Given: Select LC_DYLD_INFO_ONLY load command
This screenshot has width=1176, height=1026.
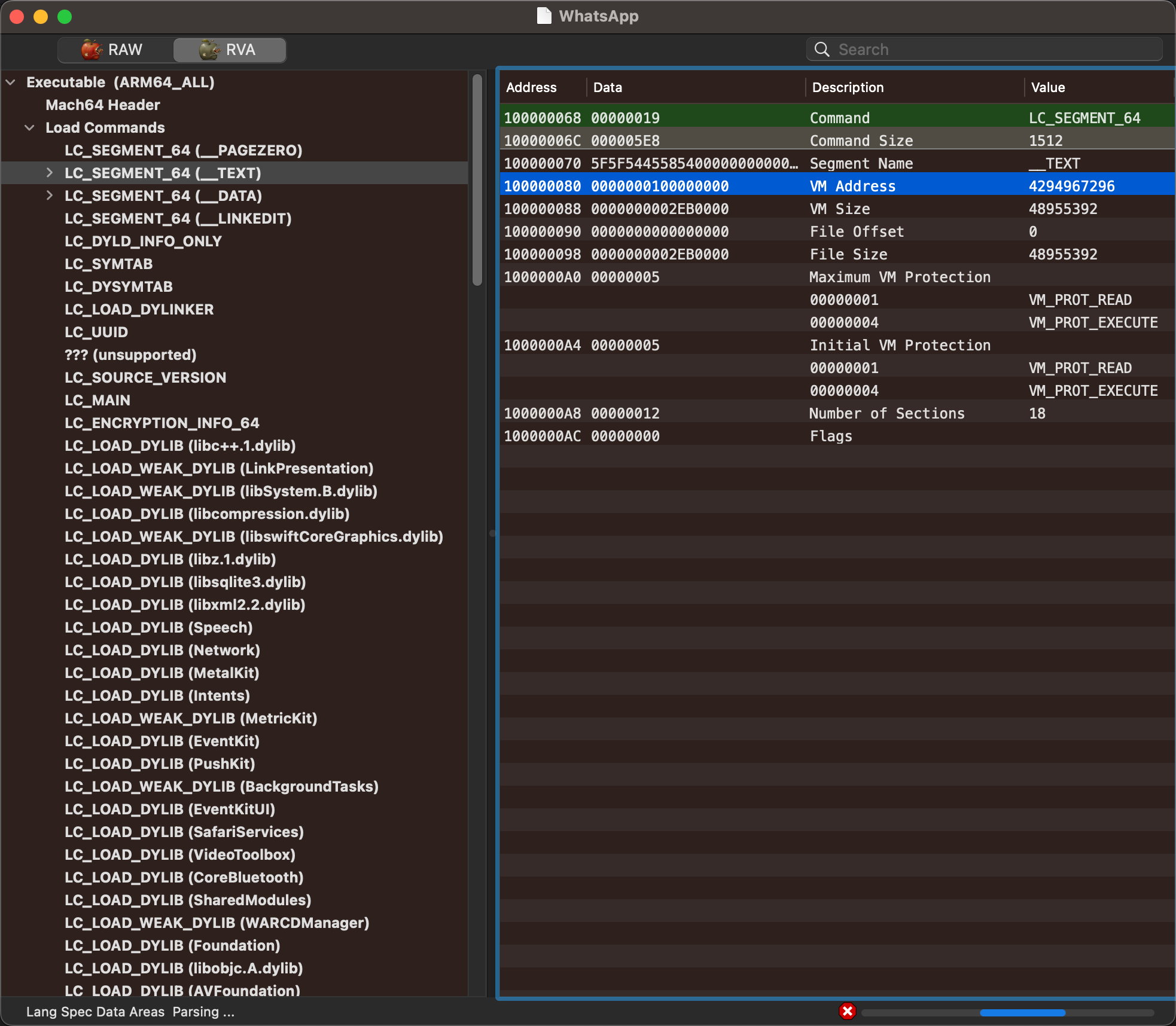Looking at the screenshot, I should (x=144, y=241).
